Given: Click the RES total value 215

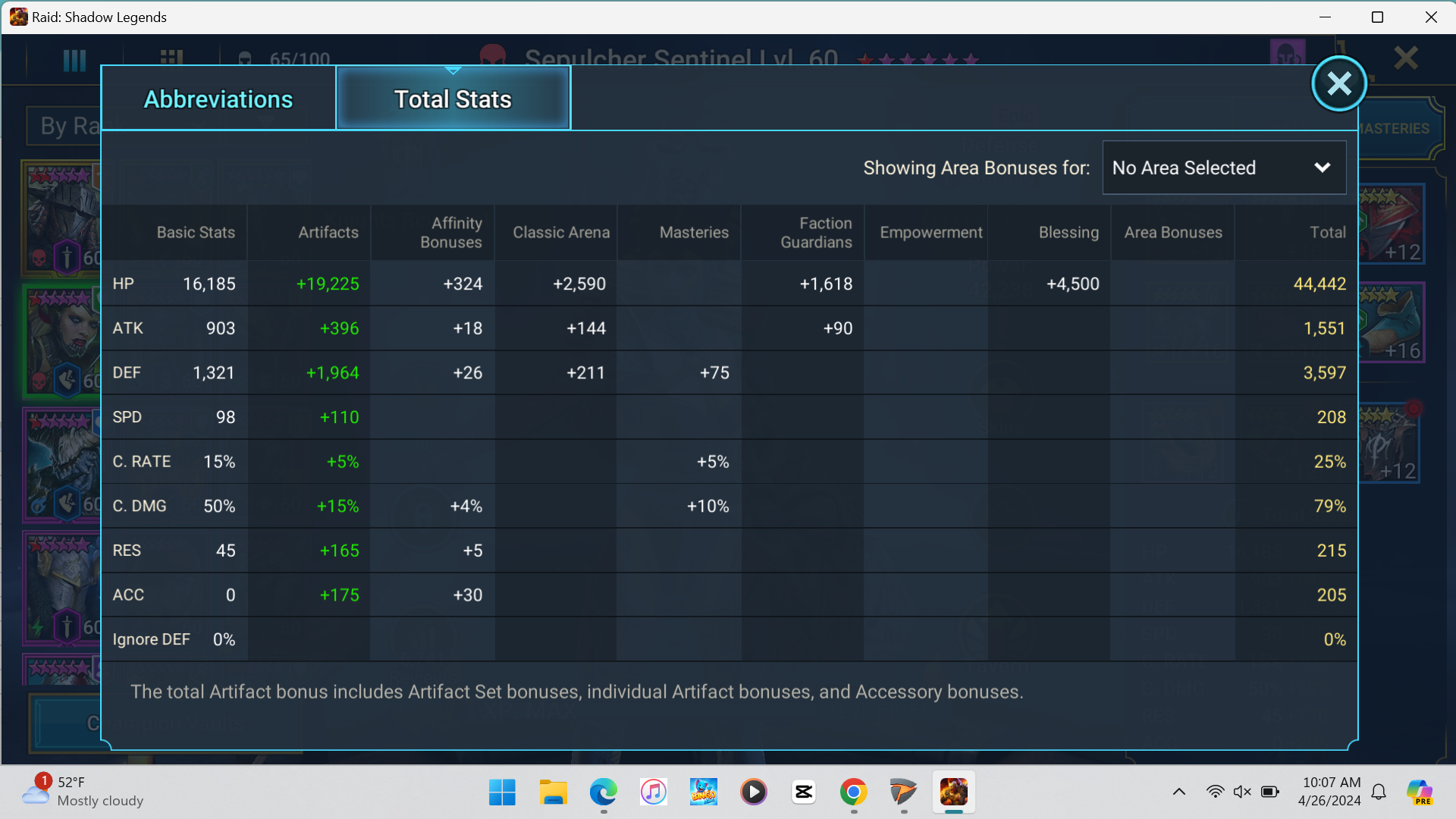Looking at the screenshot, I should [x=1332, y=551].
